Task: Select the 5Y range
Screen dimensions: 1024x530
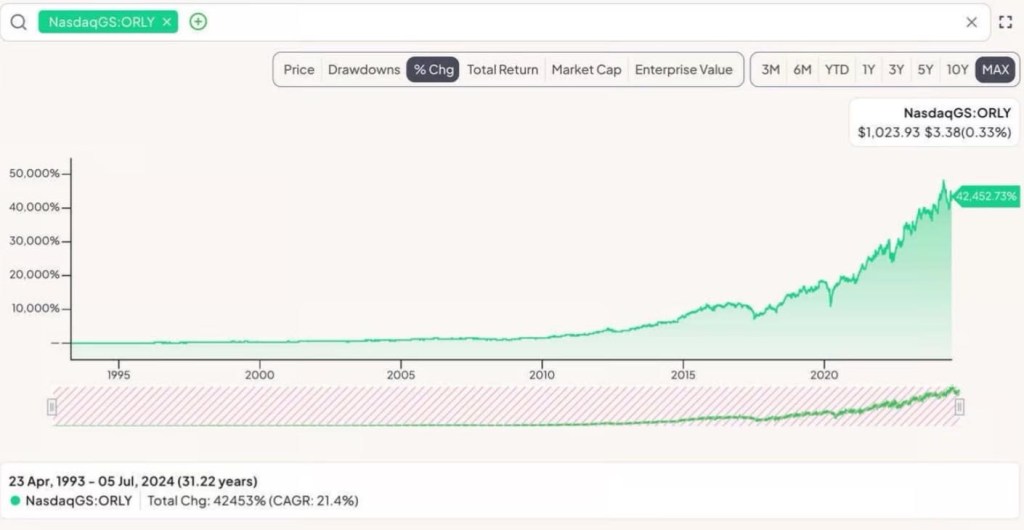Action: [x=926, y=70]
